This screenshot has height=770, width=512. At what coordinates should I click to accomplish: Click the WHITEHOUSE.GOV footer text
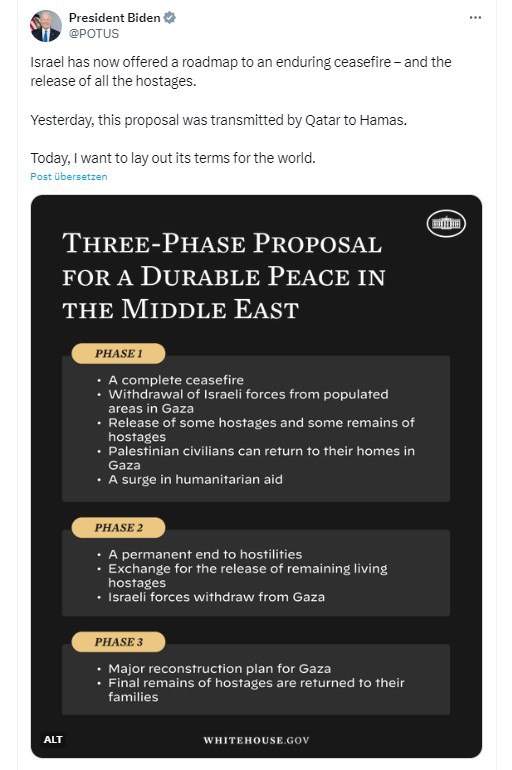(x=256, y=740)
